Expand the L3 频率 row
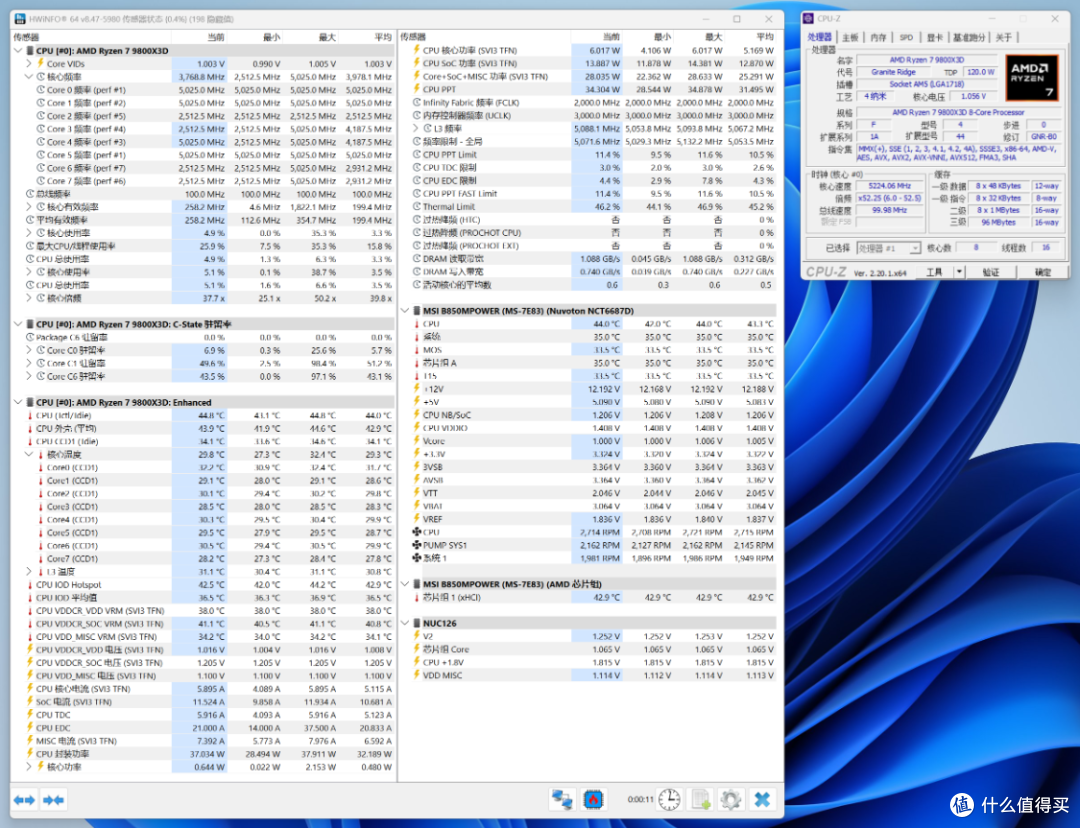The width and height of the screenshot is (1080, 828). tap(416, 128)
